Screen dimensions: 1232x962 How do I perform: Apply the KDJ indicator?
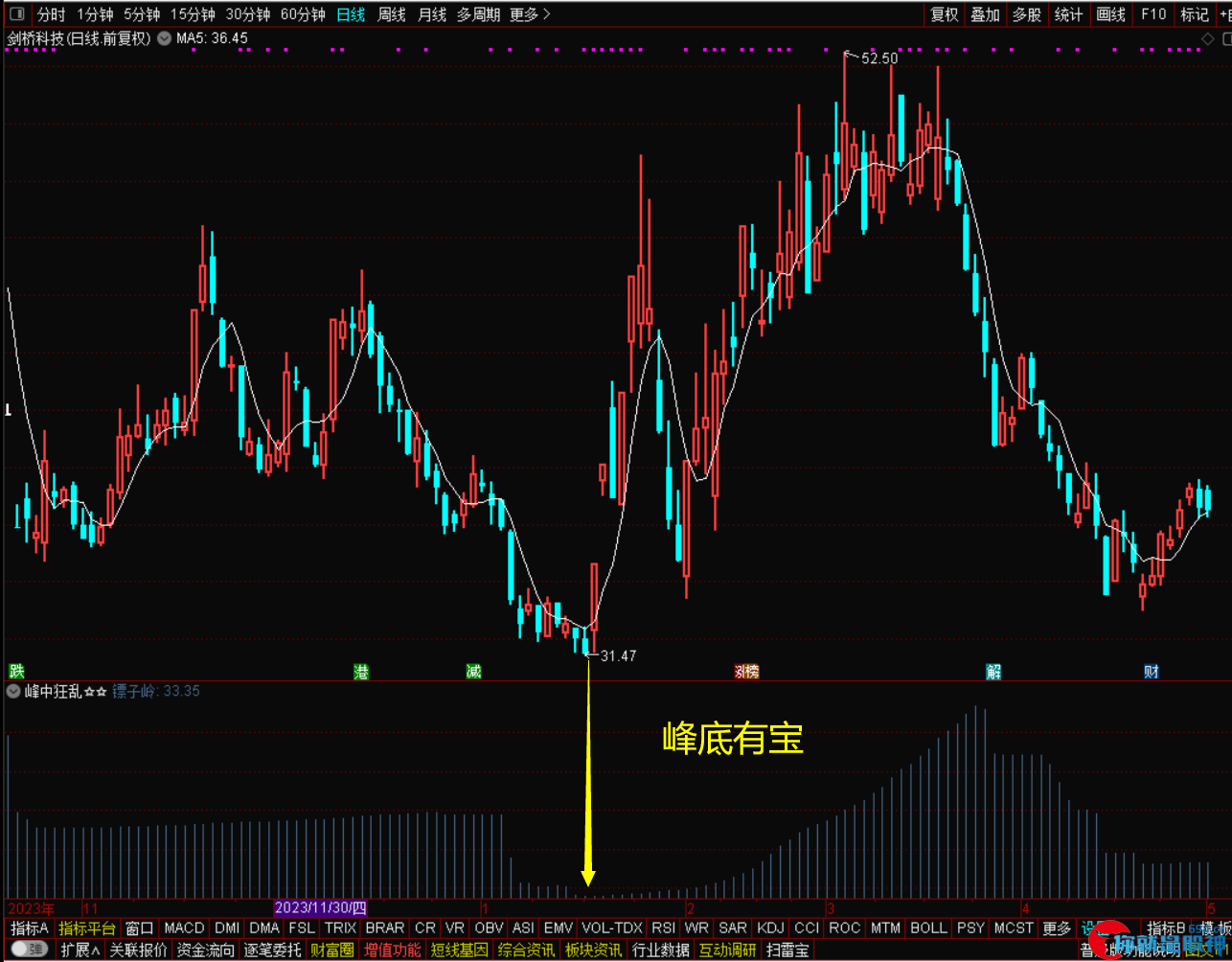coord(770,928)
